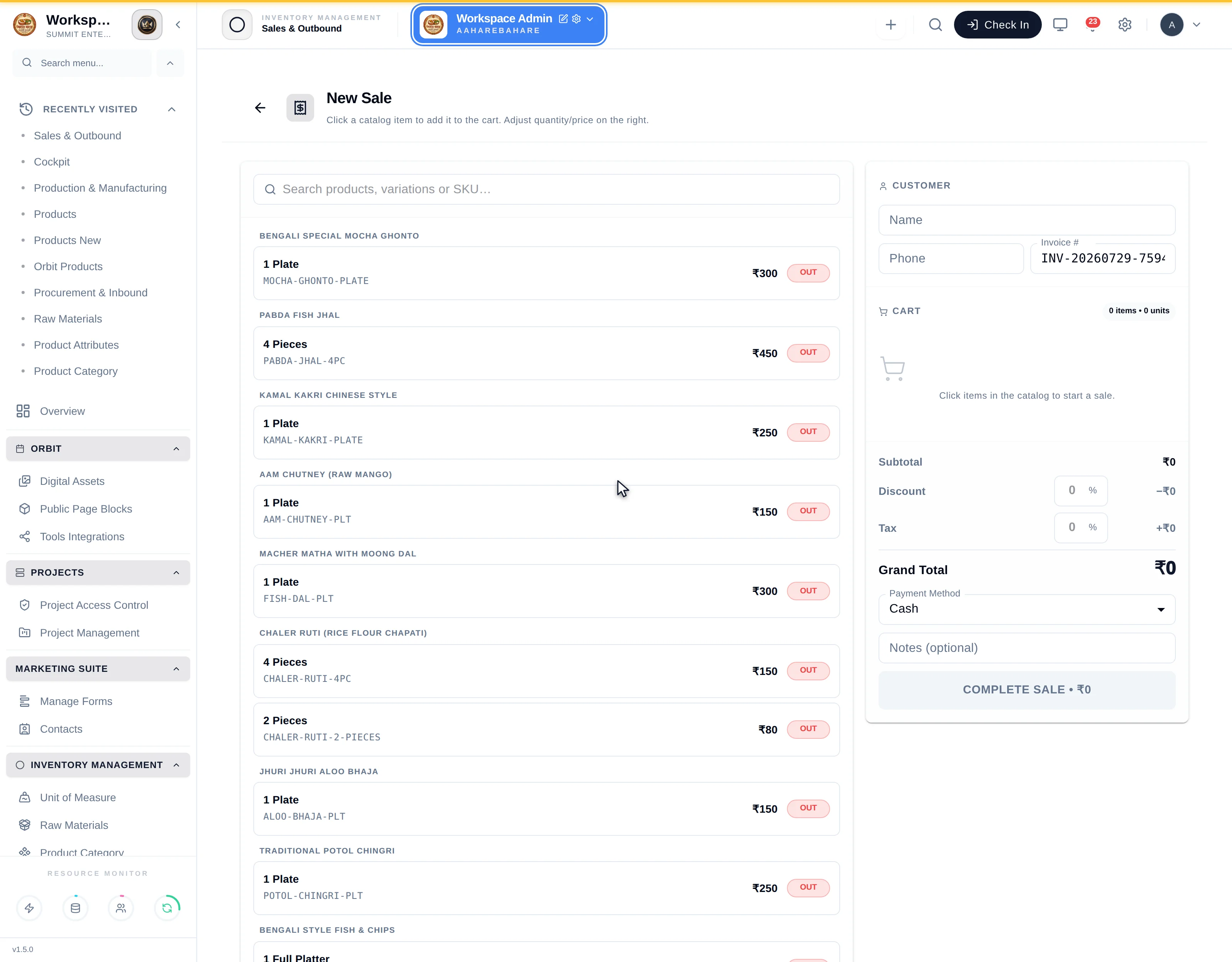Add MOCHA-GHONTO-PLATE item to cart
Image resolution: width=1232 pixels, height=962 pixels.
tap(546, 273)
